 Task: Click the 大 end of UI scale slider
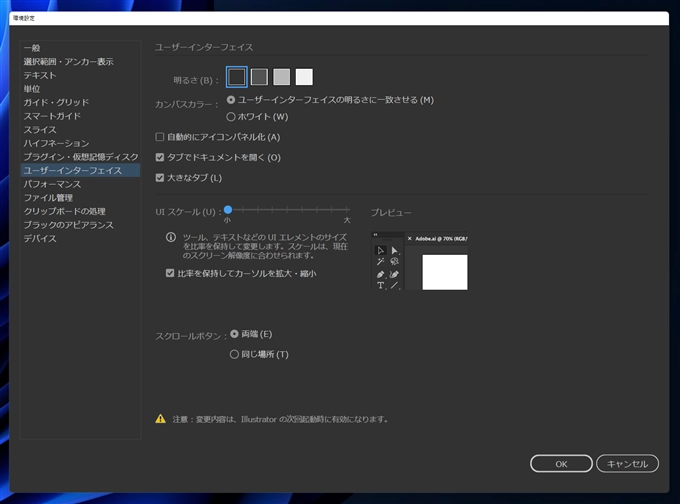(347, 220)
